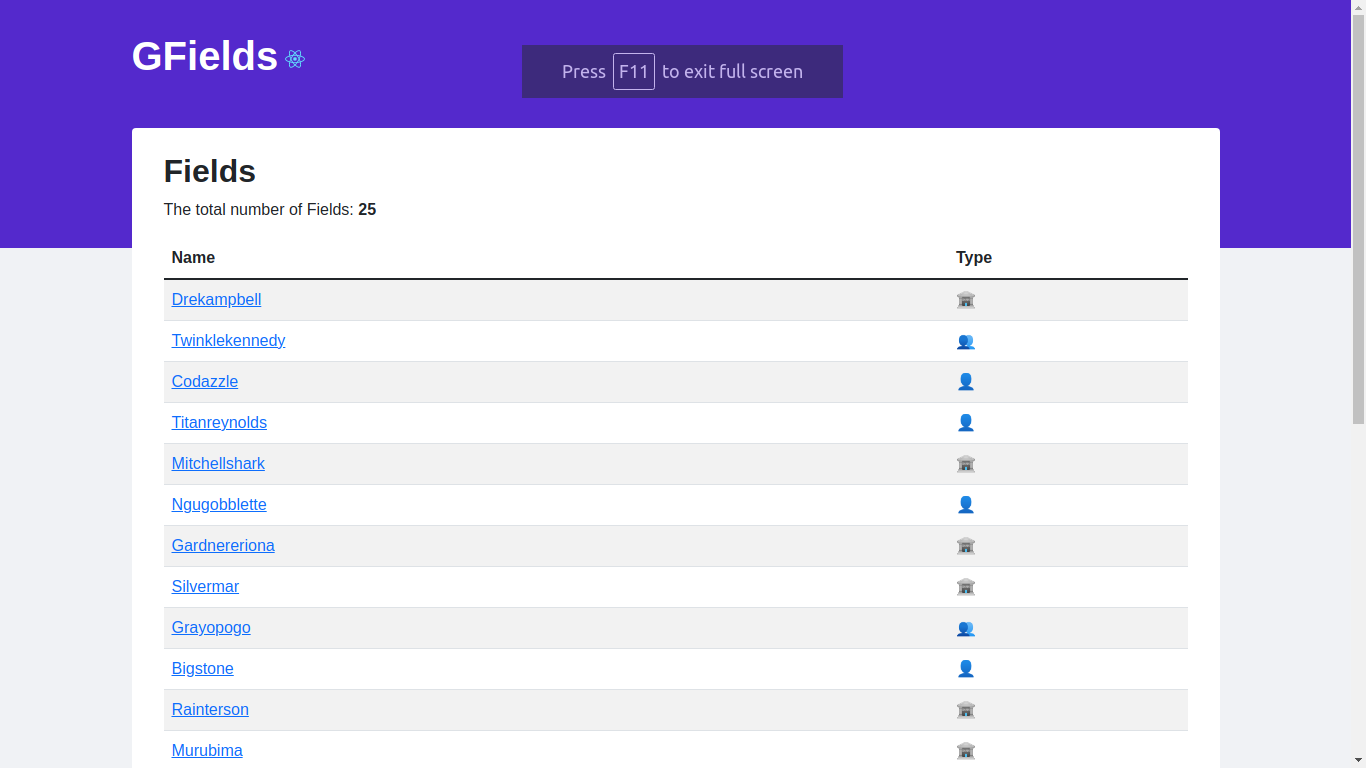This screenshot has height=768, width=1366.
Task: Open the Grayopogo link
Action: click(211, 628)
